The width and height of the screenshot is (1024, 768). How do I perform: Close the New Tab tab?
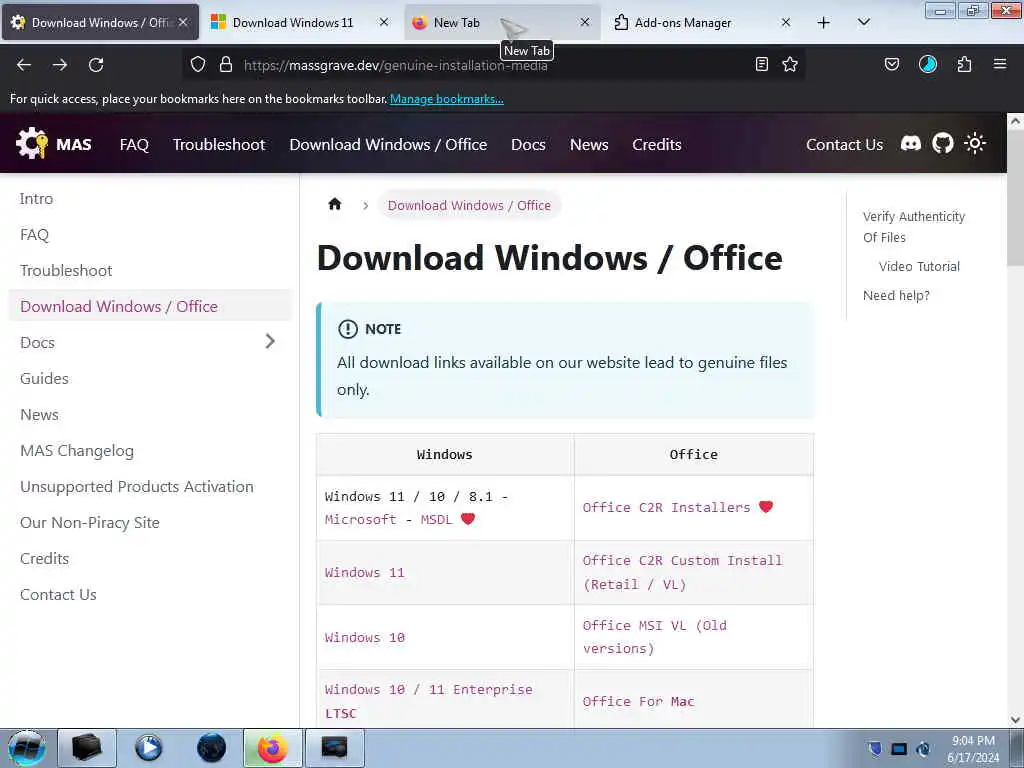pyautogui.click(x=585, y=22)
